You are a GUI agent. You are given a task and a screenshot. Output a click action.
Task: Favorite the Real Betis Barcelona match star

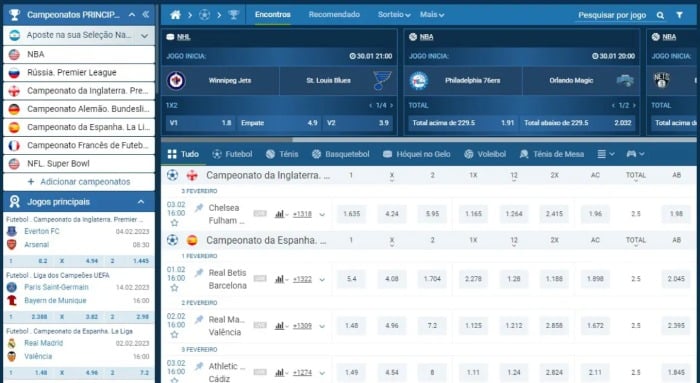click(175, 287)
